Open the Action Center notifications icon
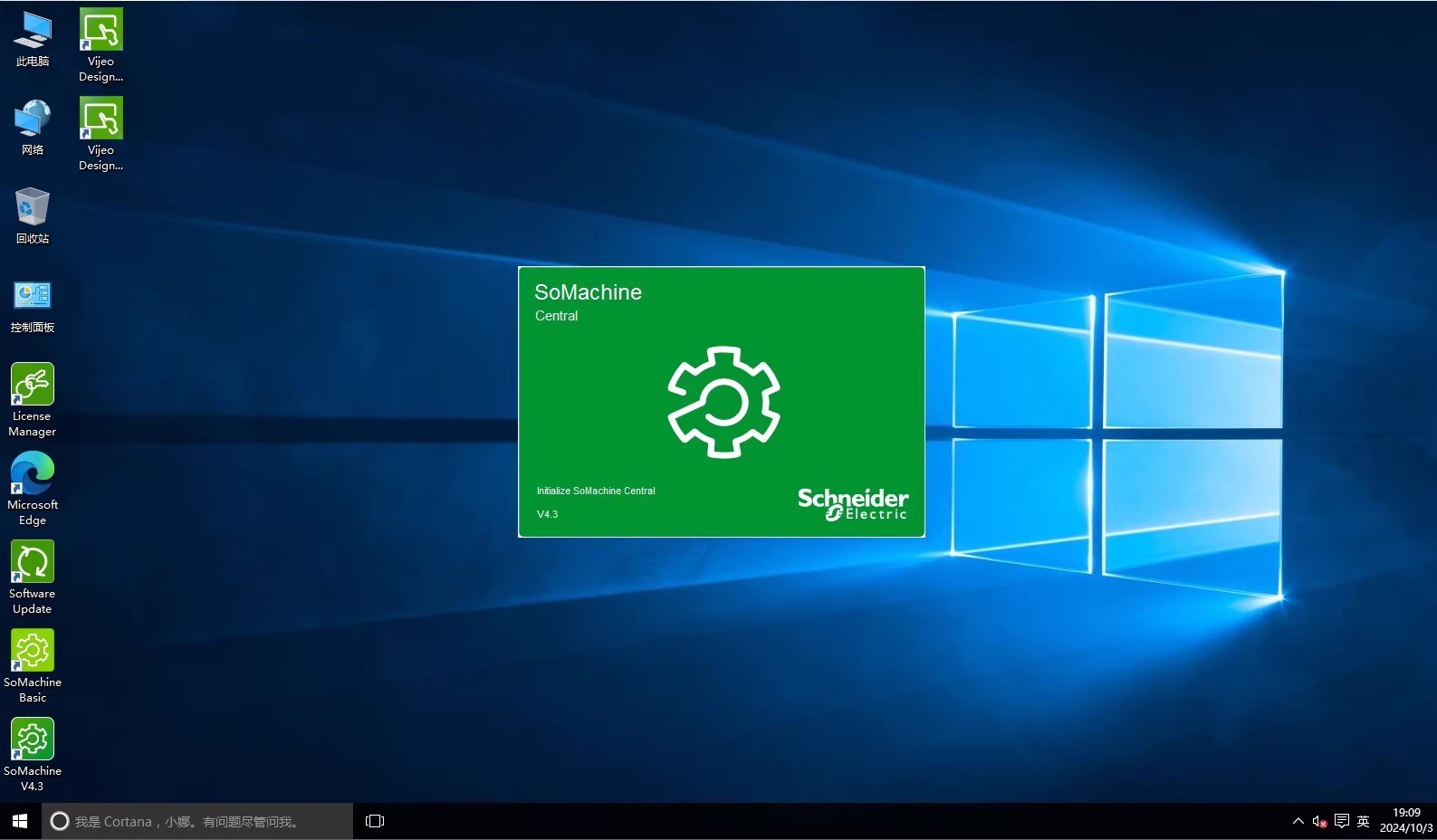The height and width of the screenshot is (840, 1437). coord(1342,821)
